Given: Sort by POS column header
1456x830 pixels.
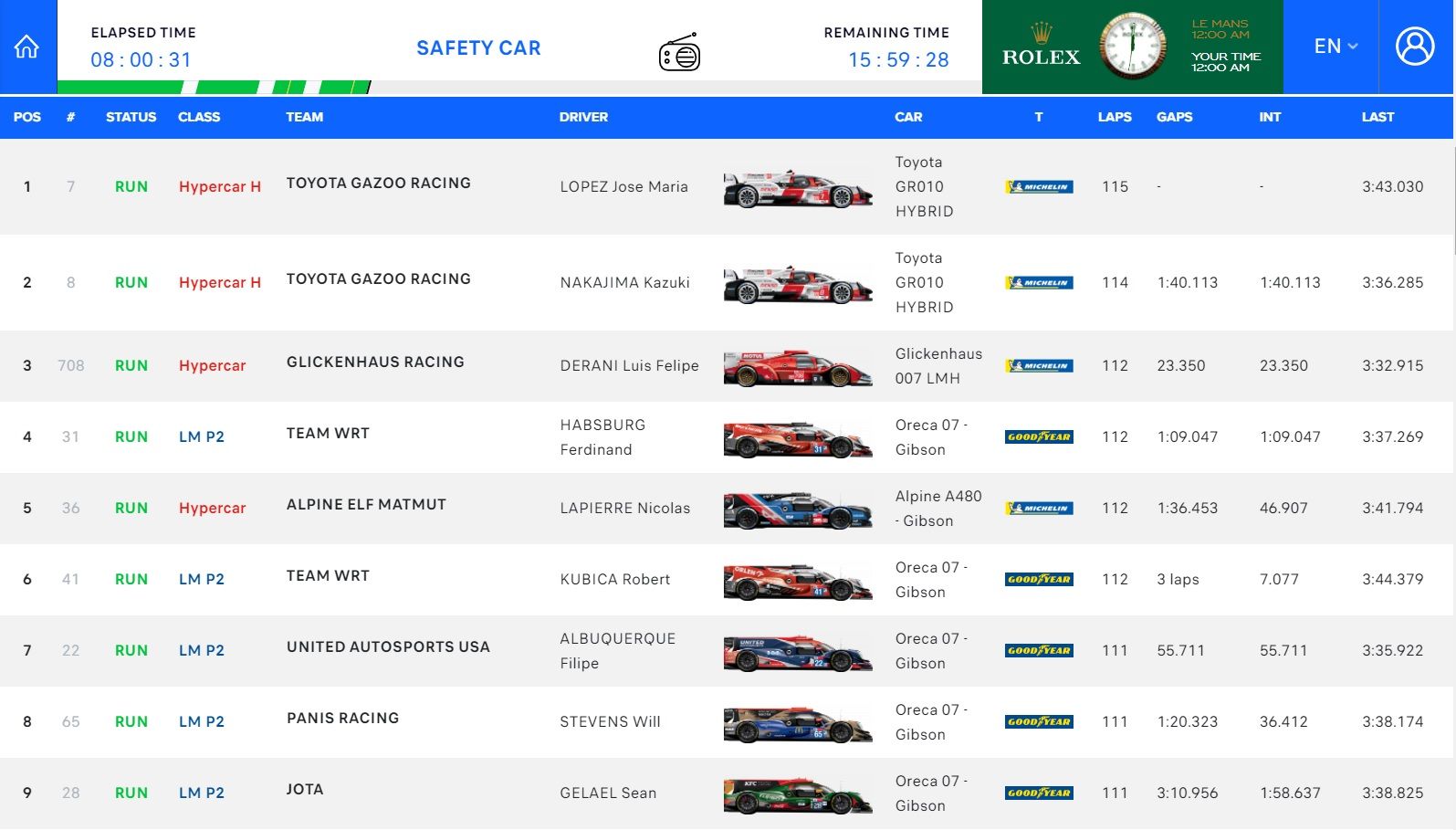Looking at the screenshot, I should click(x=27, y=117).
